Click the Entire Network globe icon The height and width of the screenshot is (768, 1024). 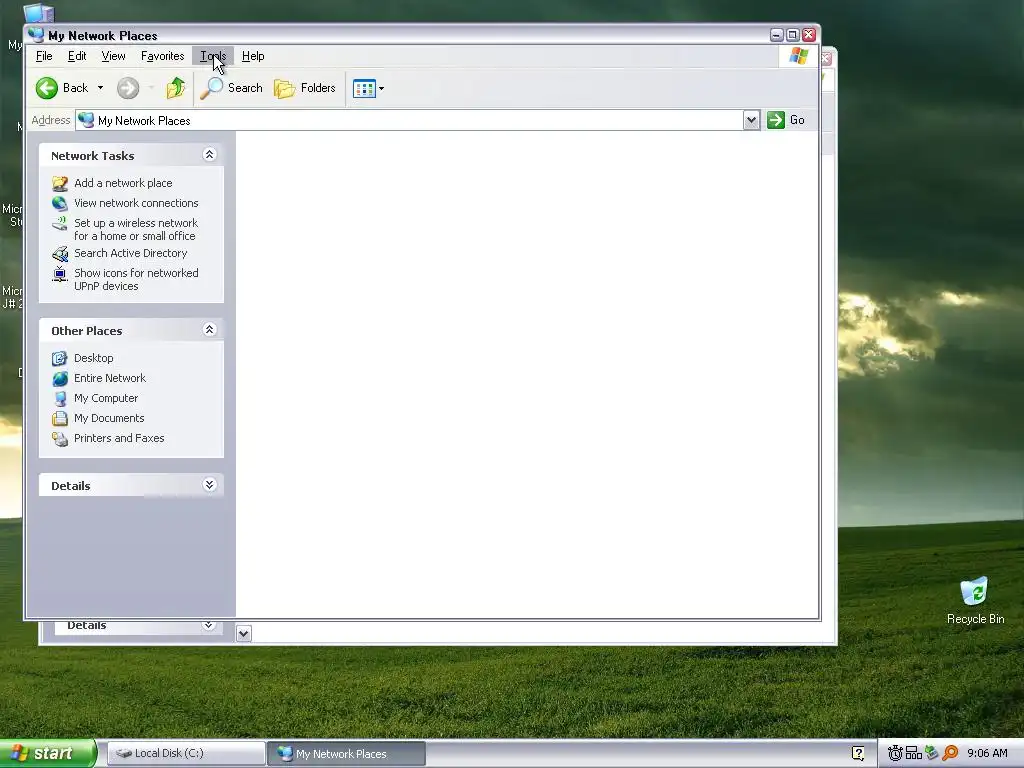coord(60,379)
